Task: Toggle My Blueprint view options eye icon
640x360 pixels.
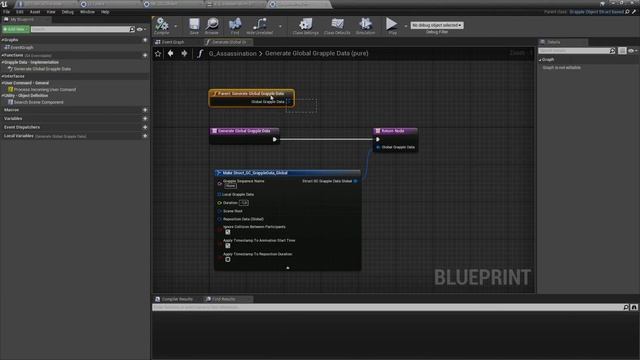Action: tap(140, 29)
